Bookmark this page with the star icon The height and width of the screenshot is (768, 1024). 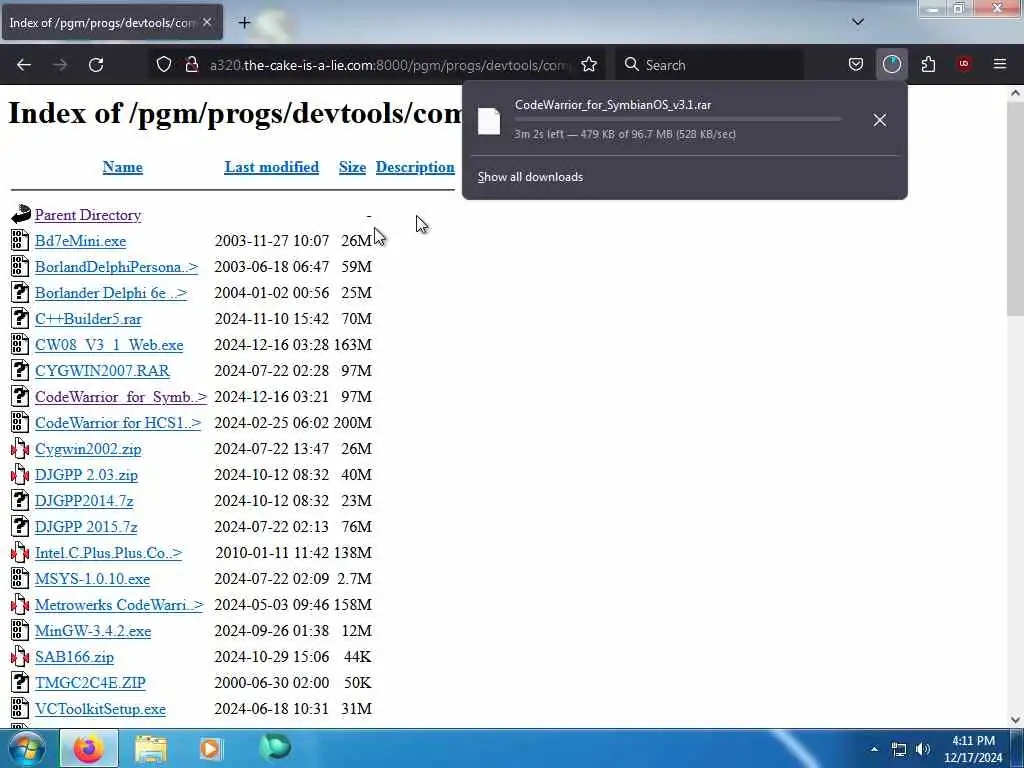click(x=589, y=65)
